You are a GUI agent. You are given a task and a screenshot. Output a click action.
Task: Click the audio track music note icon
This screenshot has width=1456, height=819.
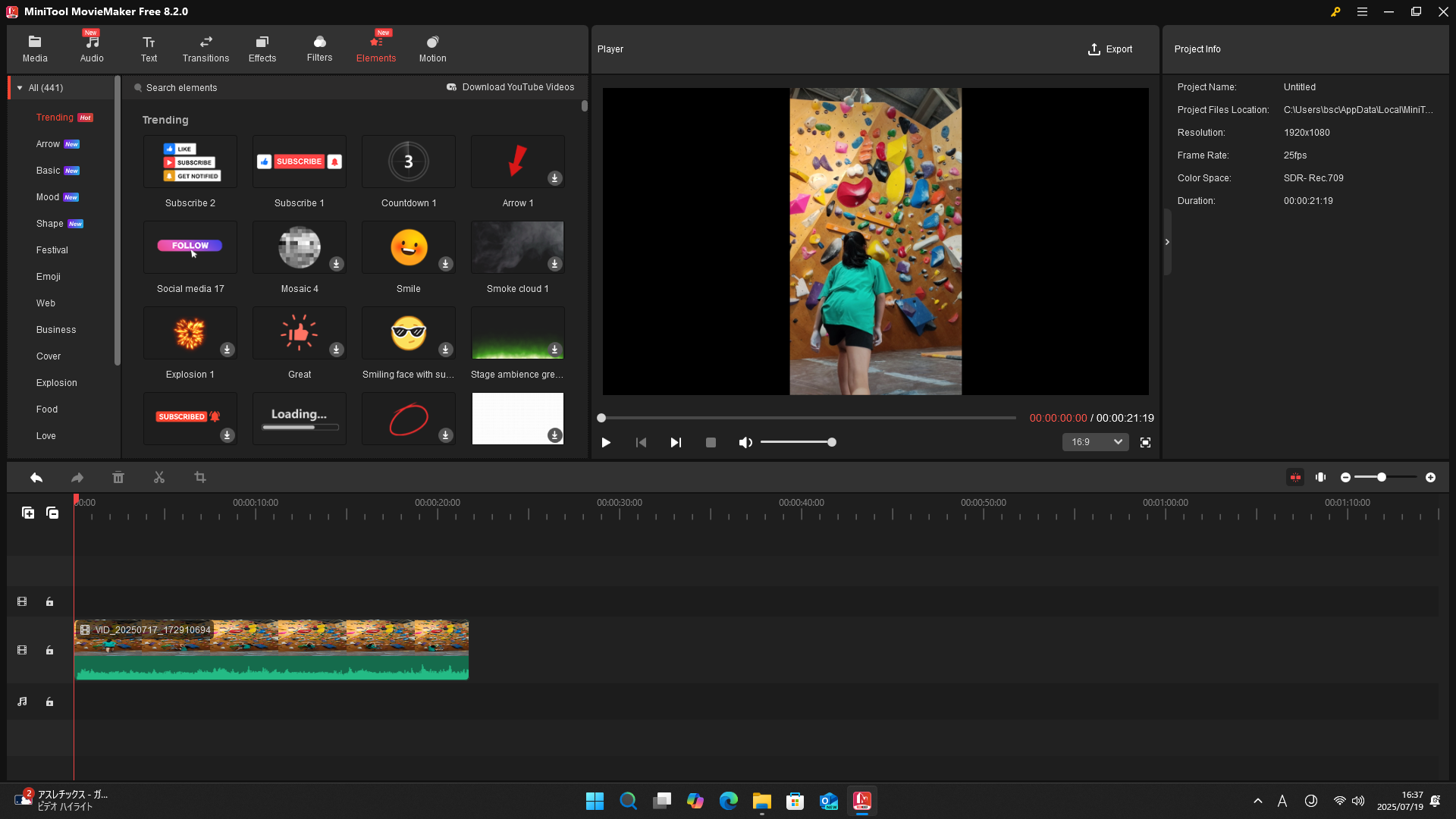coord(22,702)
